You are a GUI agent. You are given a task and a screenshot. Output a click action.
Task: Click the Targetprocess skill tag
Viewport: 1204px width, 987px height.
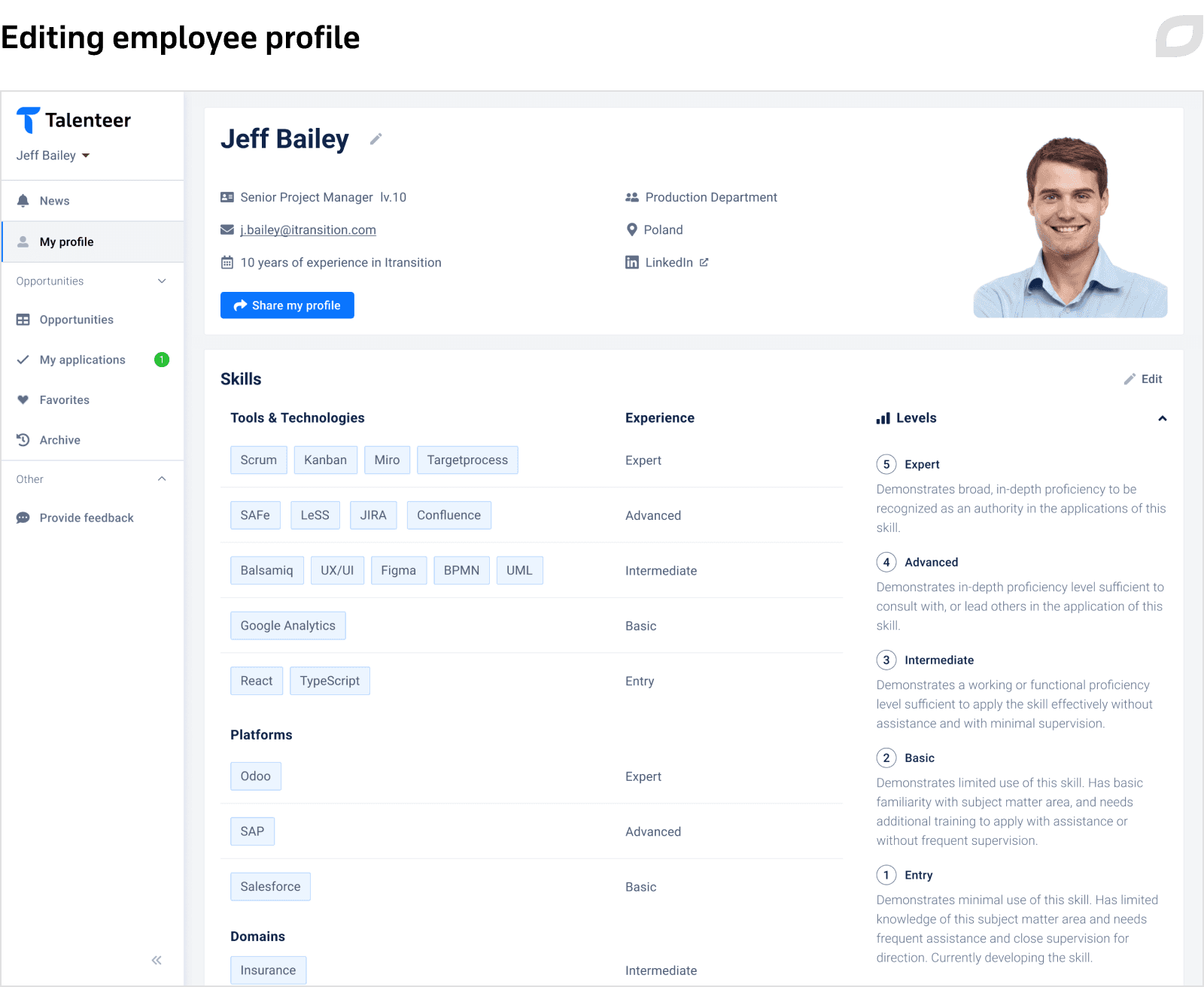467,460
